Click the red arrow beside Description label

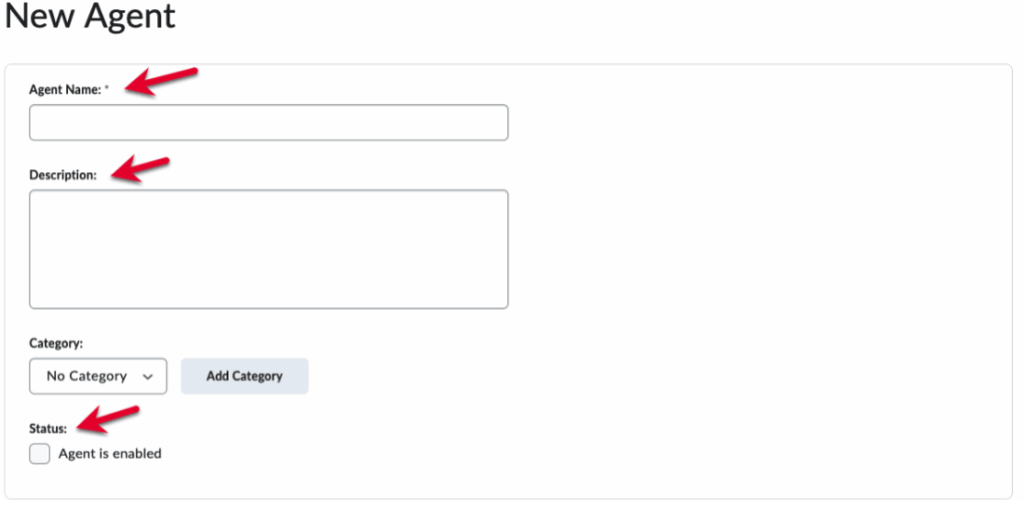pos(140,168)
